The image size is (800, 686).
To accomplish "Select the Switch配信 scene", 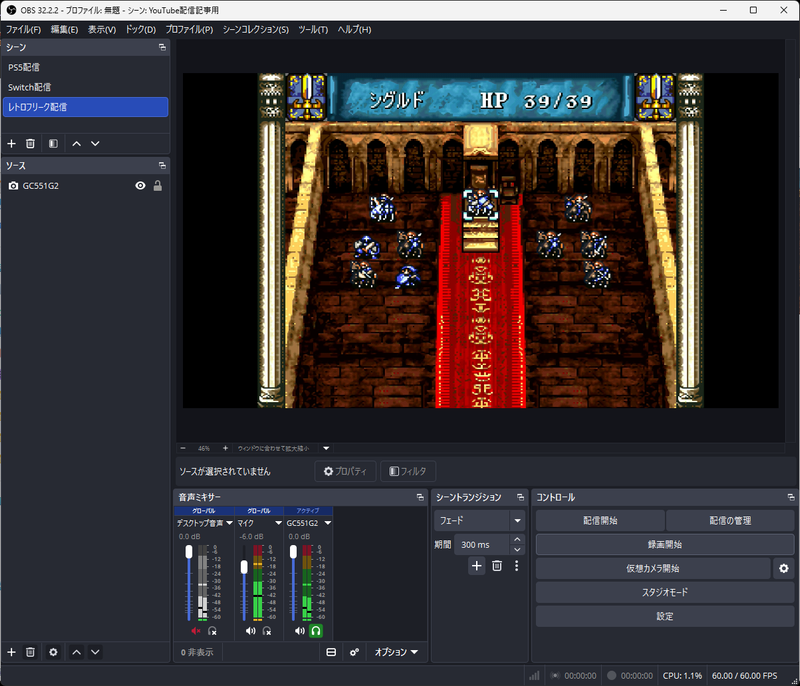I will pos(86,87).
